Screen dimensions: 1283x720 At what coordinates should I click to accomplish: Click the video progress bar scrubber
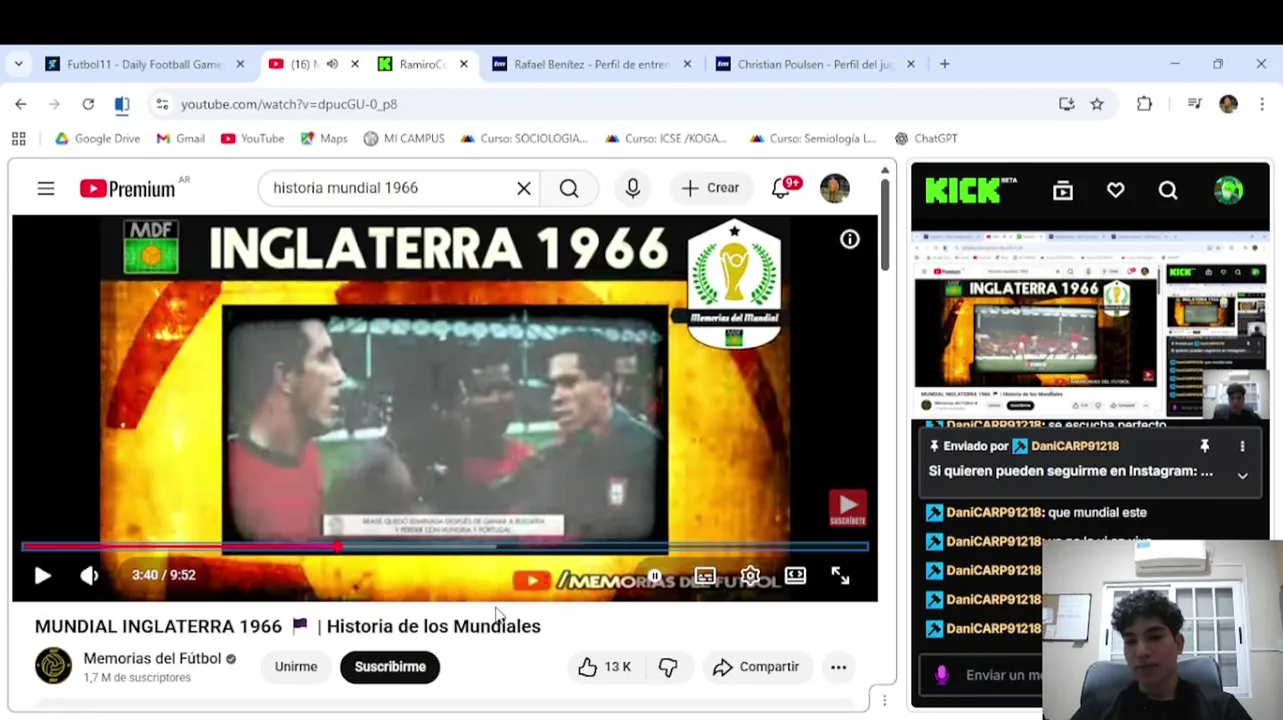point(338,546)
